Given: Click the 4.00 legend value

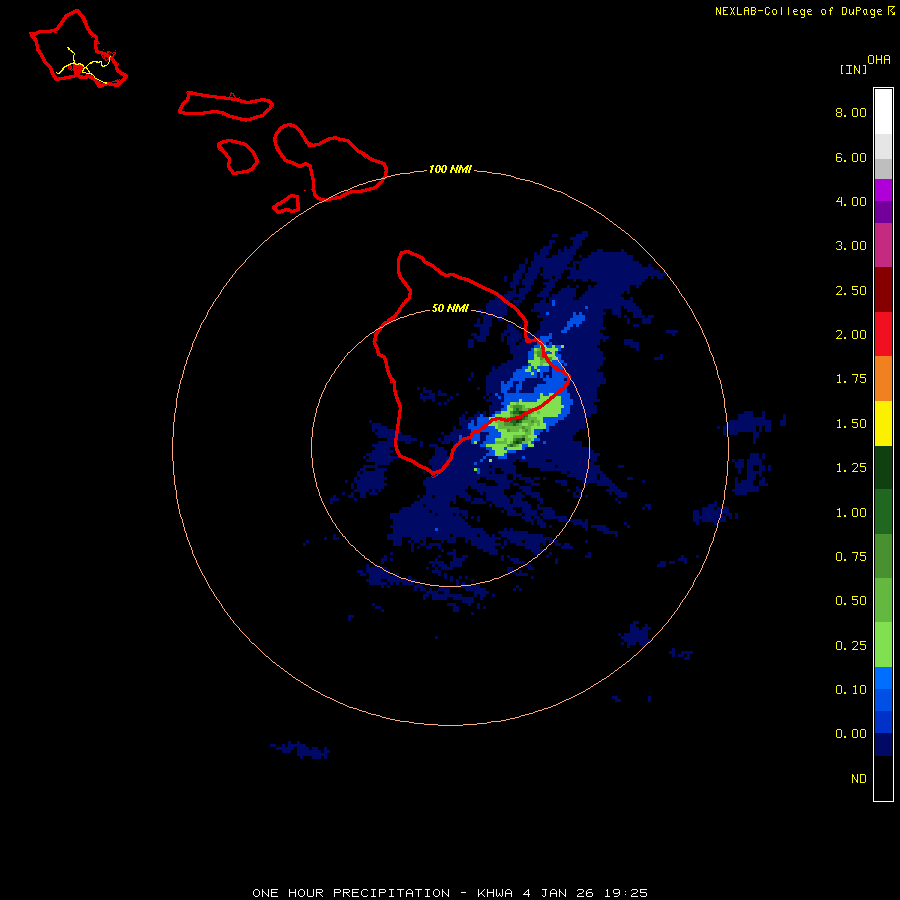Looking at the screenshot, I should (851, 201).
